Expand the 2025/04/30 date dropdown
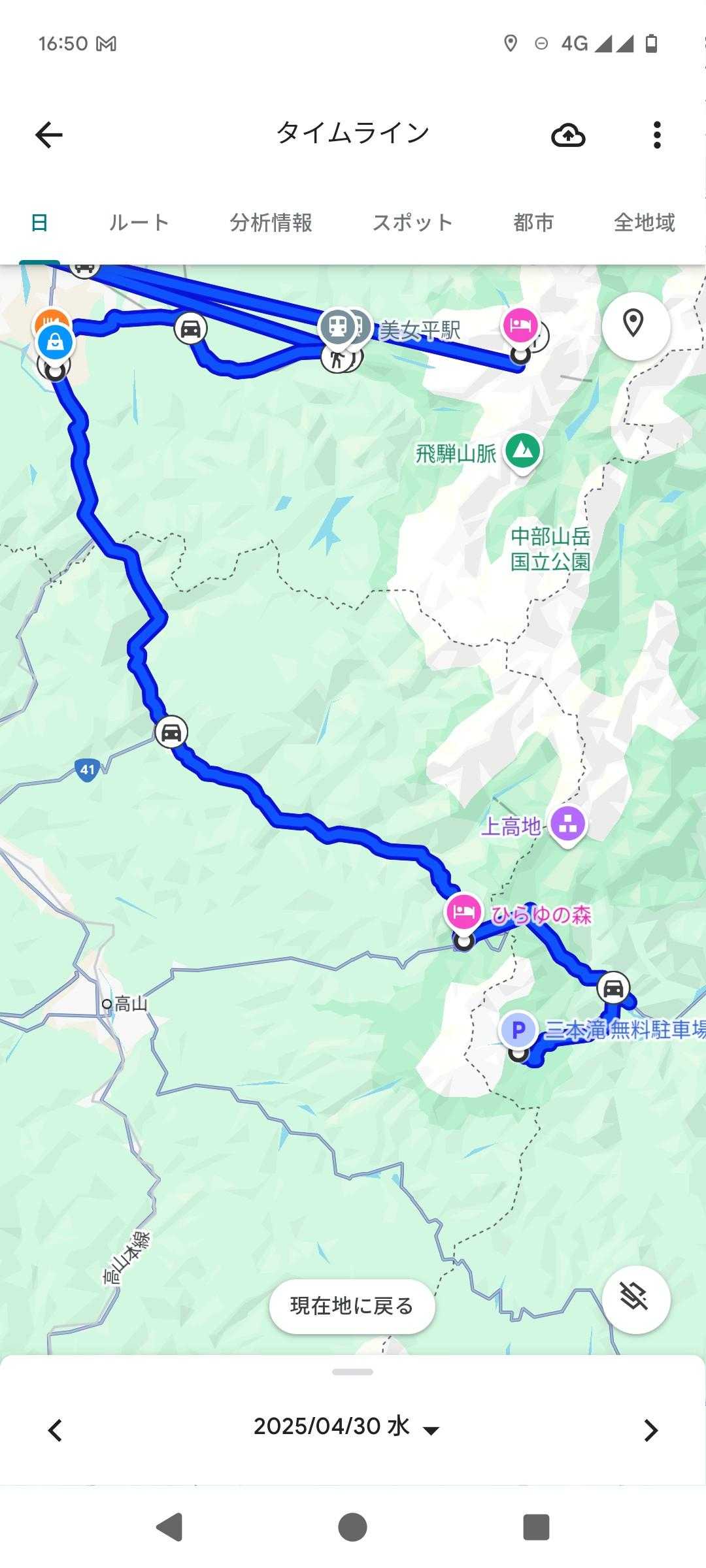This screenshot has height=1568, width=706. pos(346,1427)
